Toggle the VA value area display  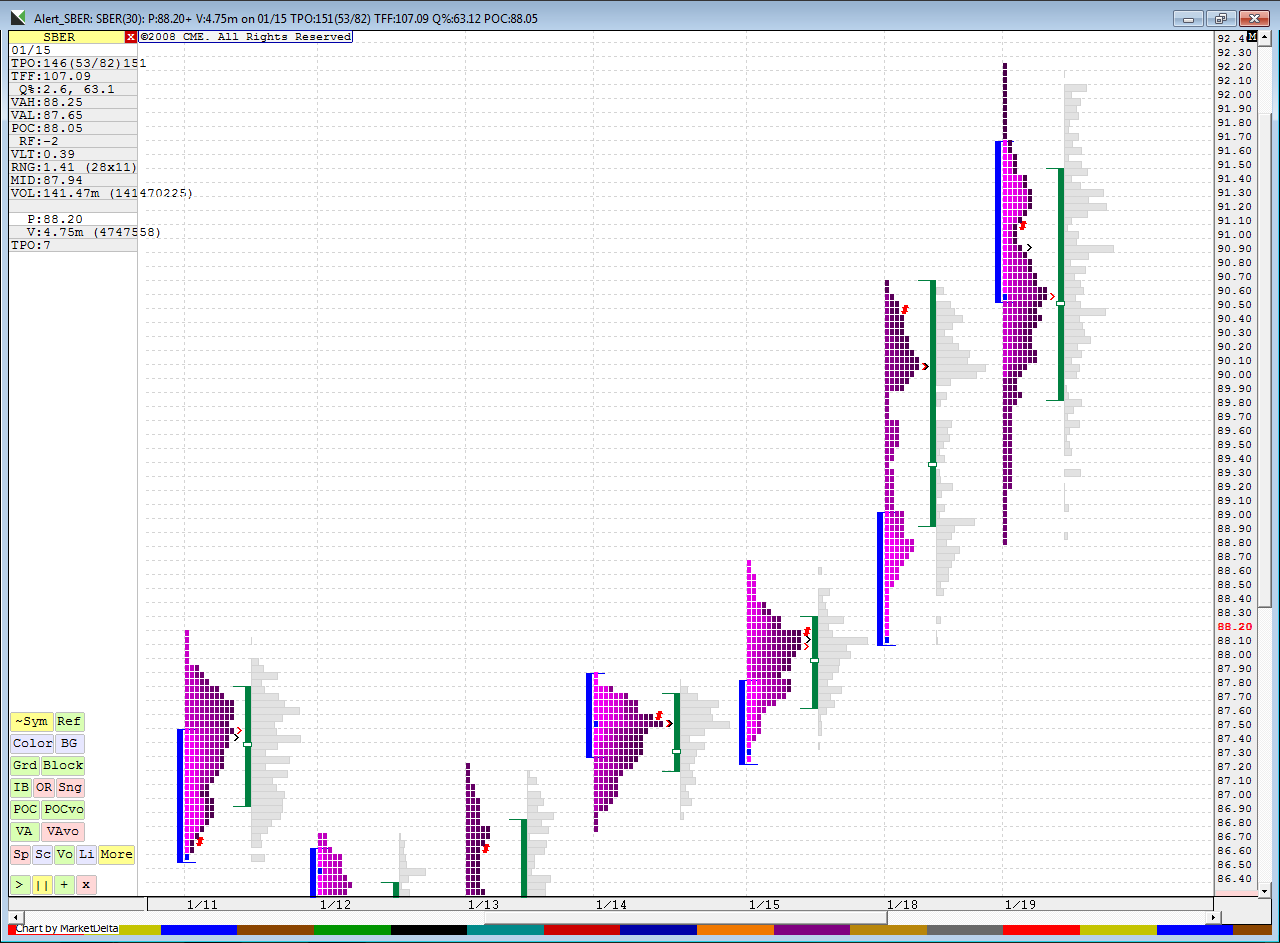(23, 832)
